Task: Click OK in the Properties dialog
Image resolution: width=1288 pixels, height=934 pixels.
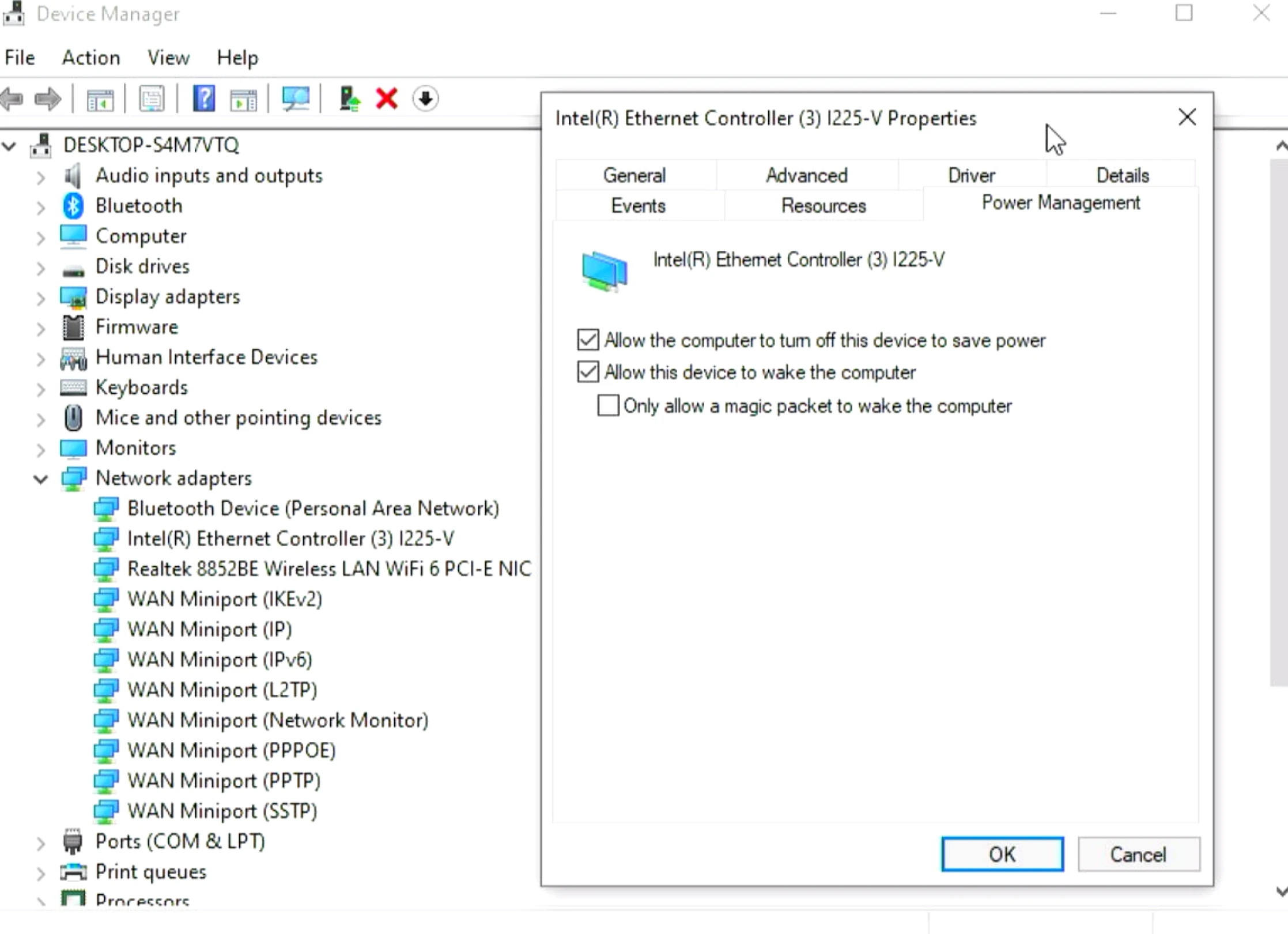Action: 1002,854
